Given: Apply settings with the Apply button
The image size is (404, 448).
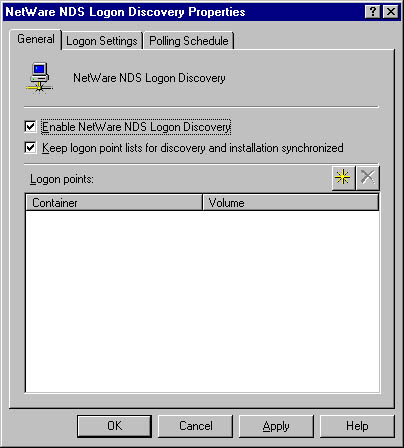Looking at the screenshot, I should coord(276,426).
